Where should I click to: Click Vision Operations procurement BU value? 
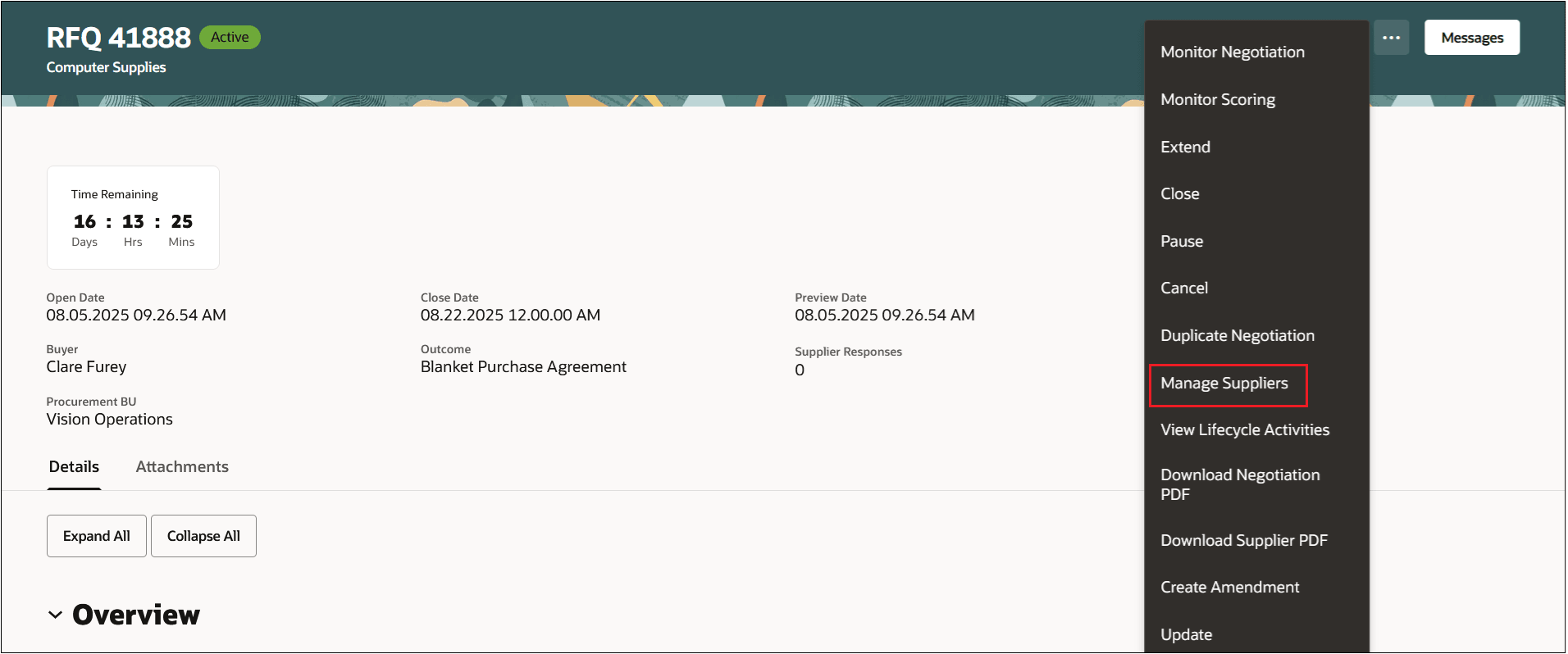(x=109, y=419)
